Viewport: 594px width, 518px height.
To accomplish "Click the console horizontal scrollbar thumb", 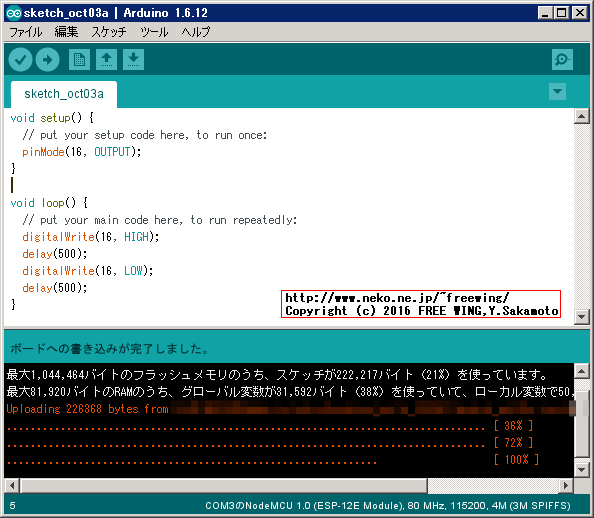I will (x=224, y=485).
